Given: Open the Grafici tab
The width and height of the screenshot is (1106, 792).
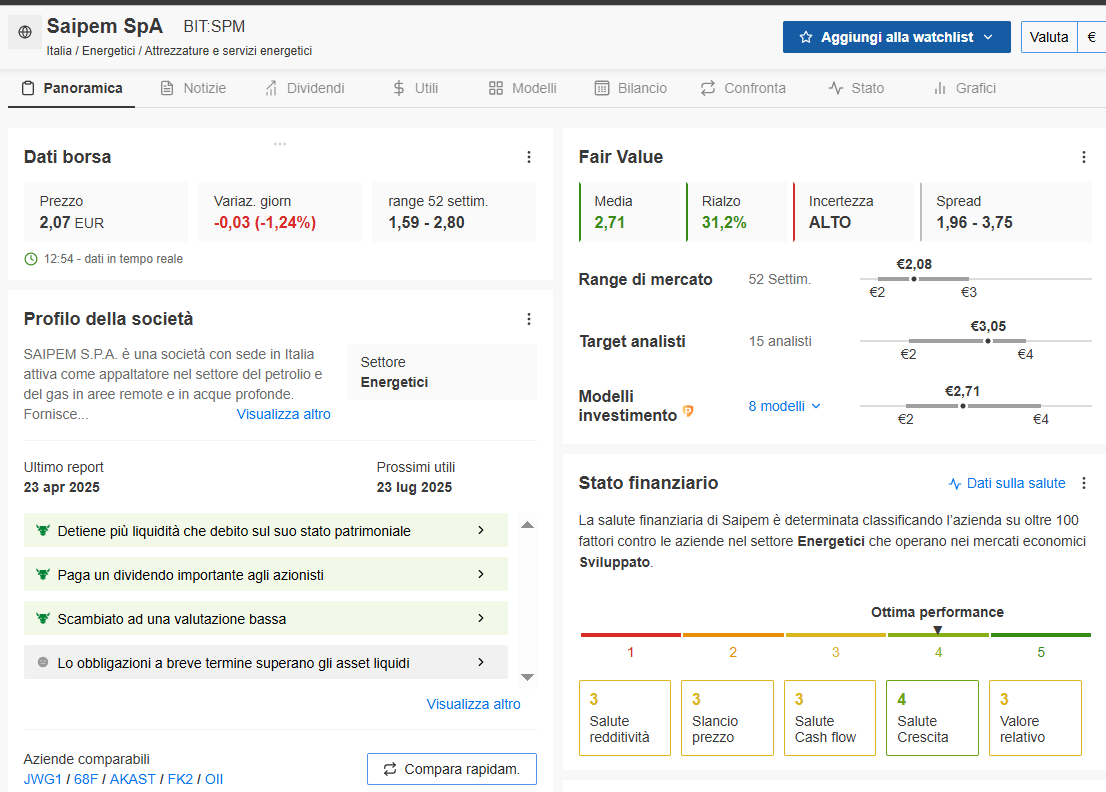Looking at the screenshot, I should pos(964,88).
